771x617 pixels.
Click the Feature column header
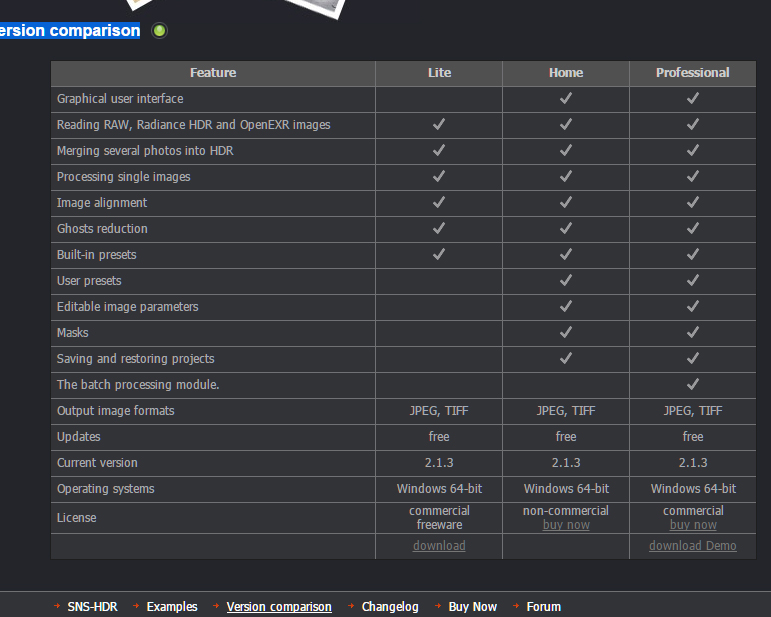pos(213,73)
